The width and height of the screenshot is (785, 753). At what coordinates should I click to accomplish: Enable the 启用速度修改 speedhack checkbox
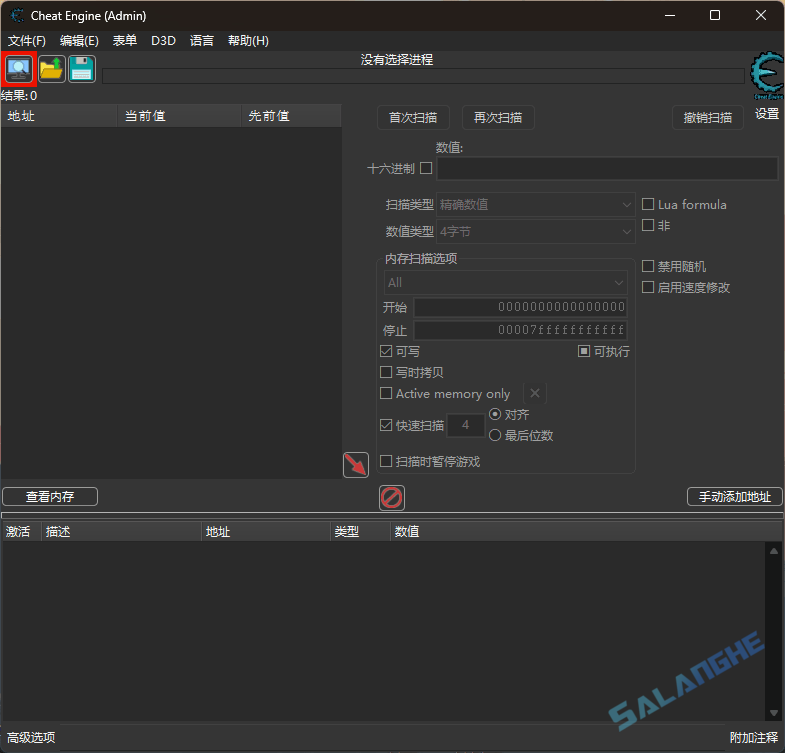(x=648, y=287)
